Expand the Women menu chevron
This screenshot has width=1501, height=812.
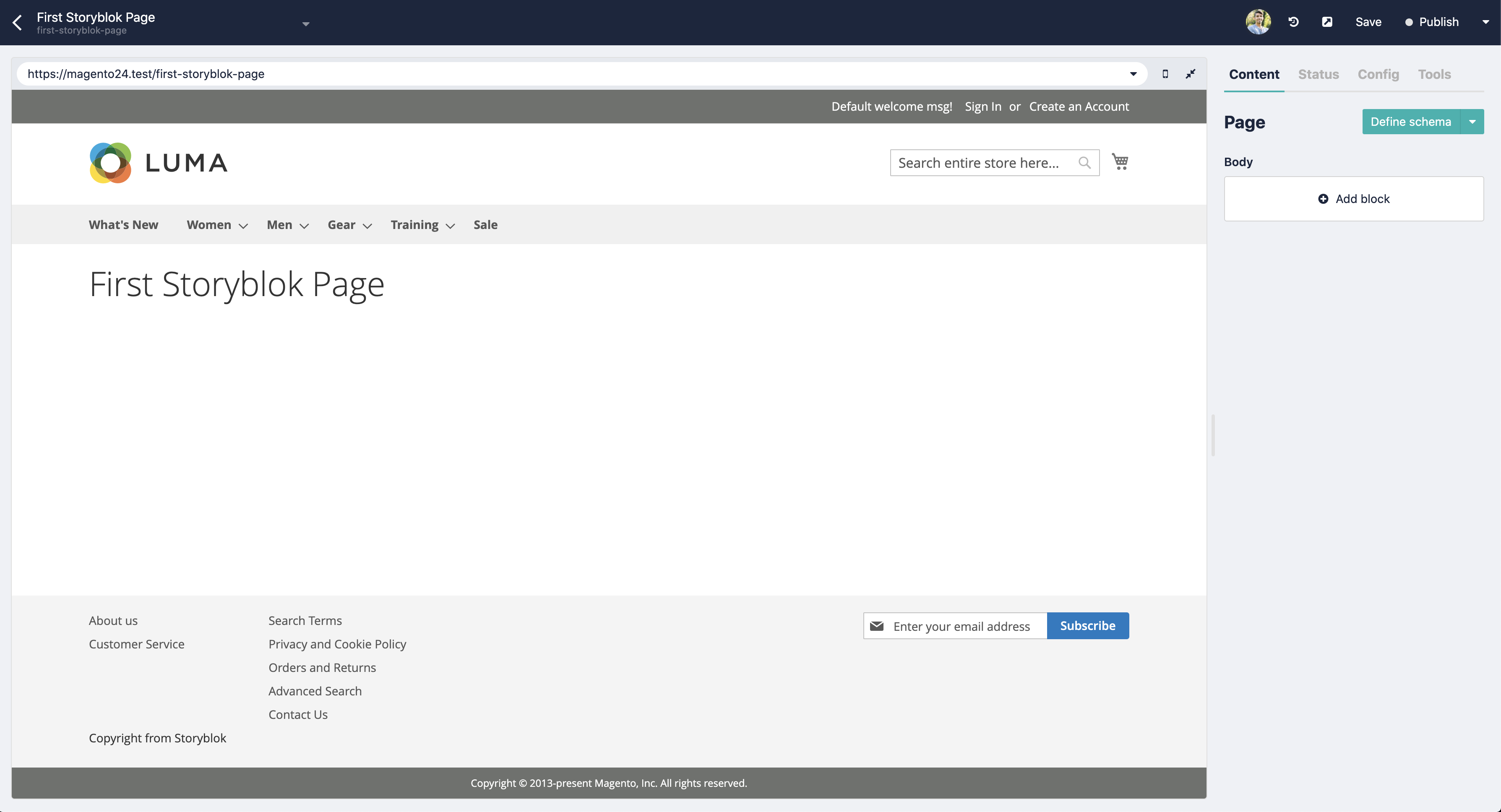(244, 226)
